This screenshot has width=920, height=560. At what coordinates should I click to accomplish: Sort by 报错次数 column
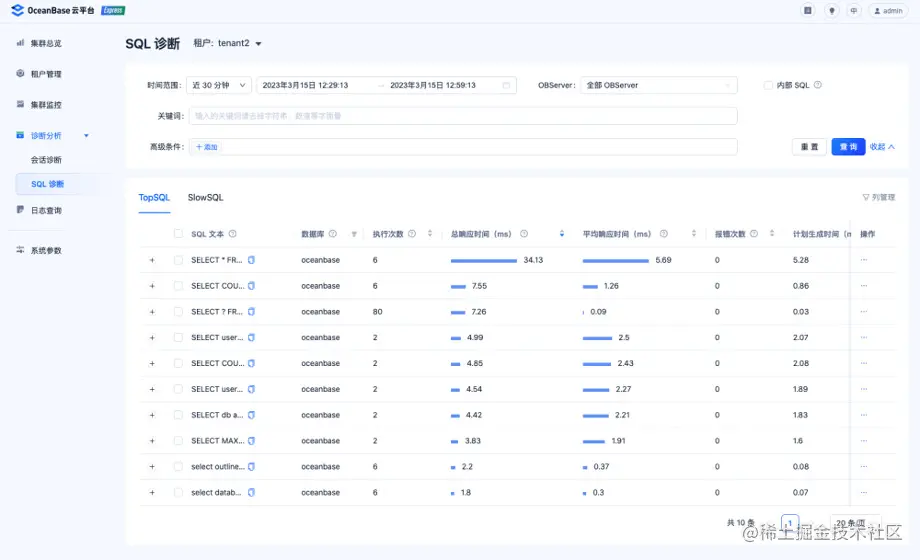(772, 234)
